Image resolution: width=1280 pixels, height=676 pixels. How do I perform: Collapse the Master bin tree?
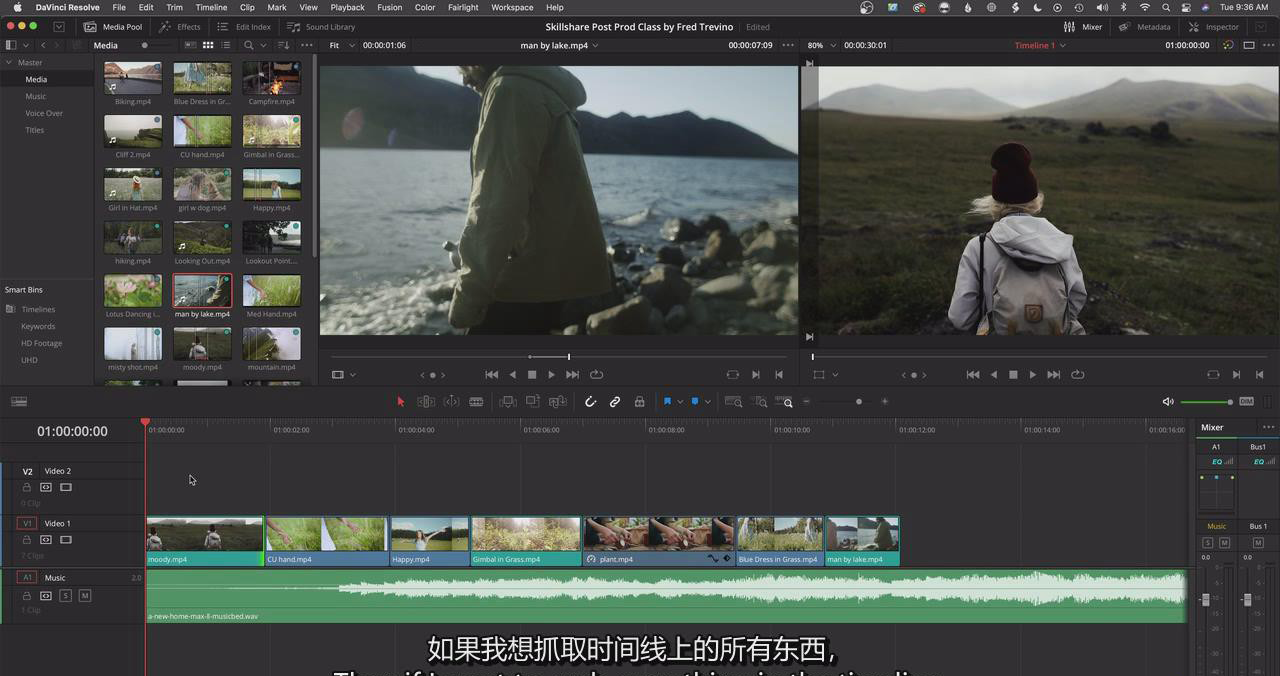pos(9,62)
